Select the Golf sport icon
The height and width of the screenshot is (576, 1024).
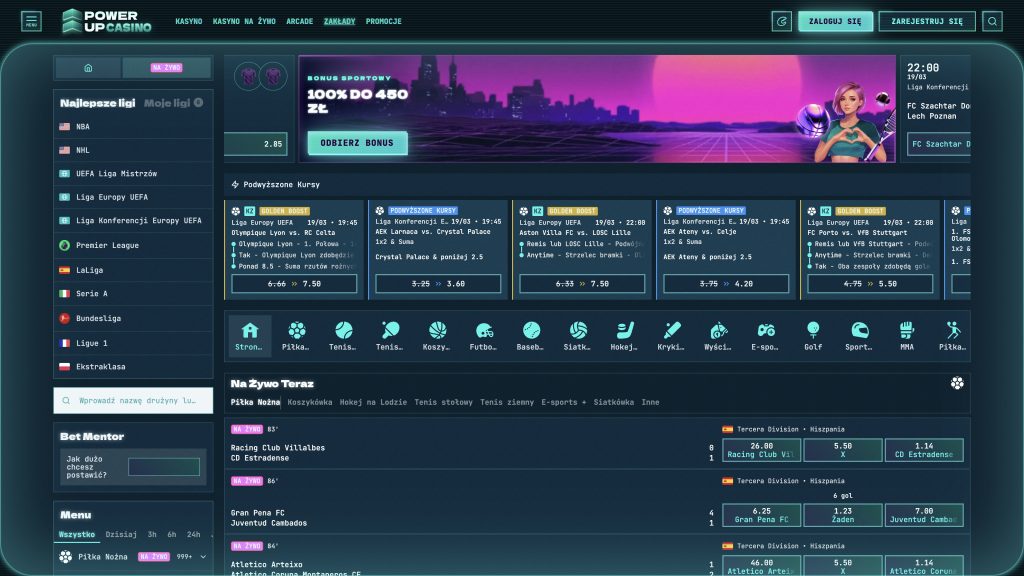(x=812, y=336)
